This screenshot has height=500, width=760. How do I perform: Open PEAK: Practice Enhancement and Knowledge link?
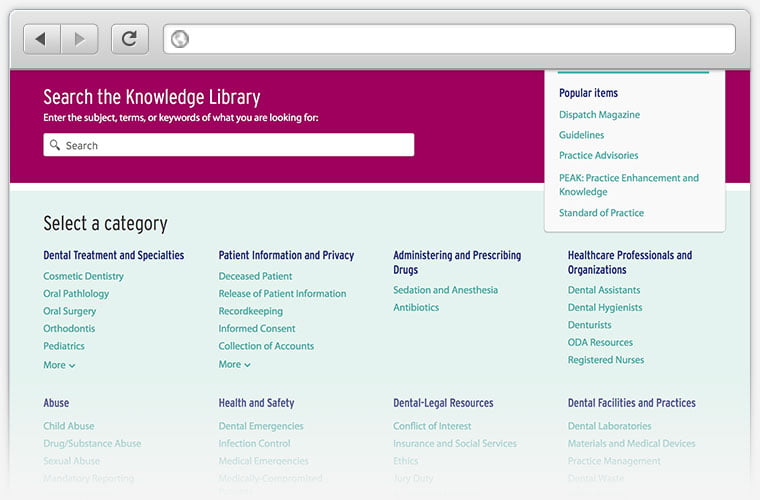(629, 185)
